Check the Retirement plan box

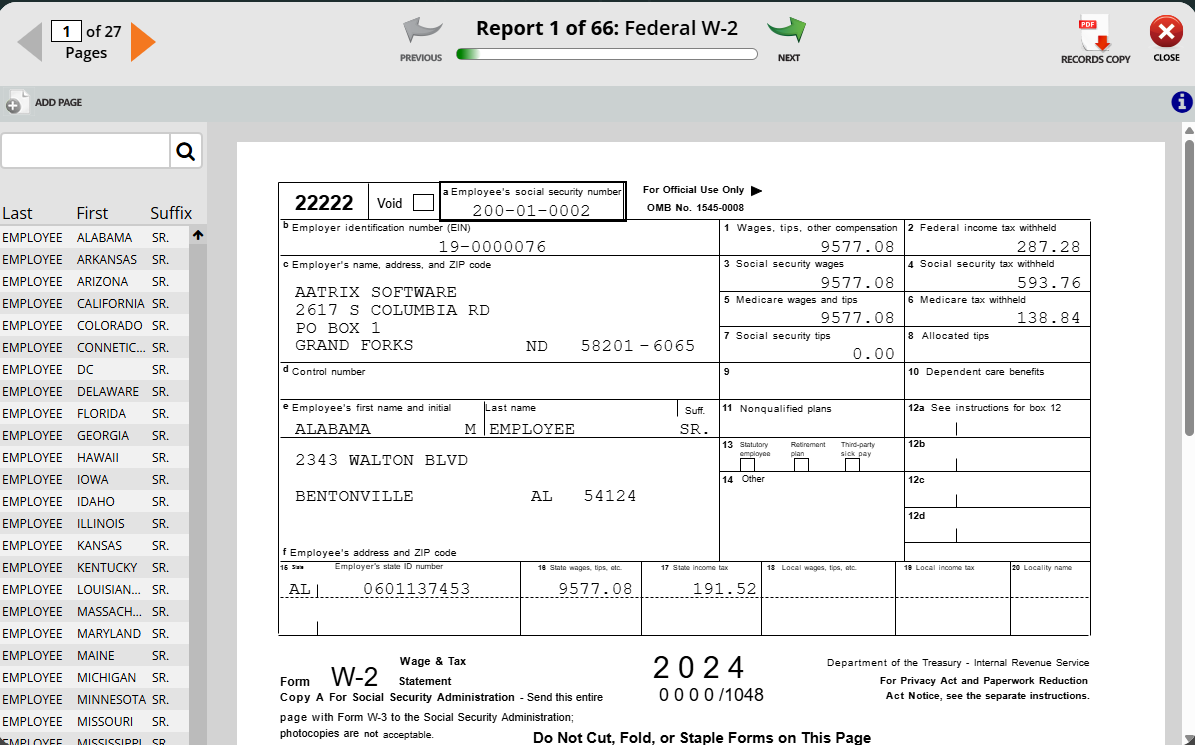coord(801,464)
